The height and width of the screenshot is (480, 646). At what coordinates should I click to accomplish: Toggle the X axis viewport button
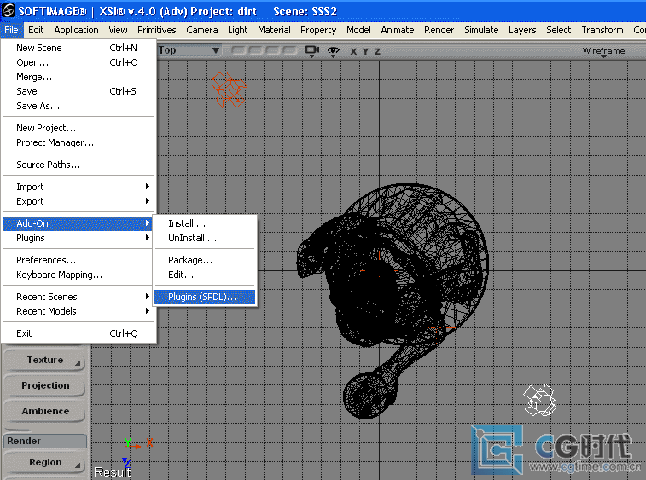coord(353,52)
